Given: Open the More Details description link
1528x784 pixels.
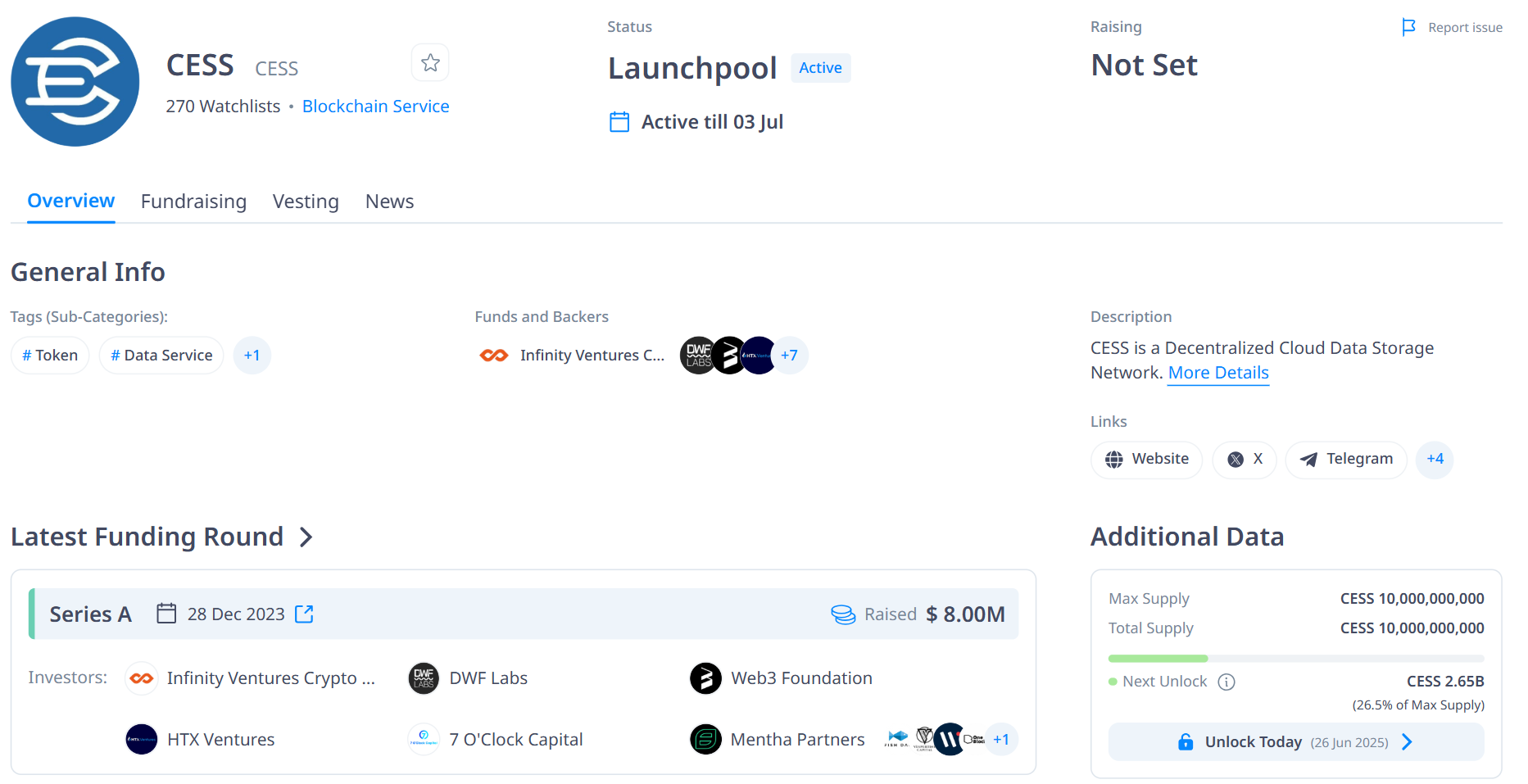Looking at the screenshot, I should 1218,373.
